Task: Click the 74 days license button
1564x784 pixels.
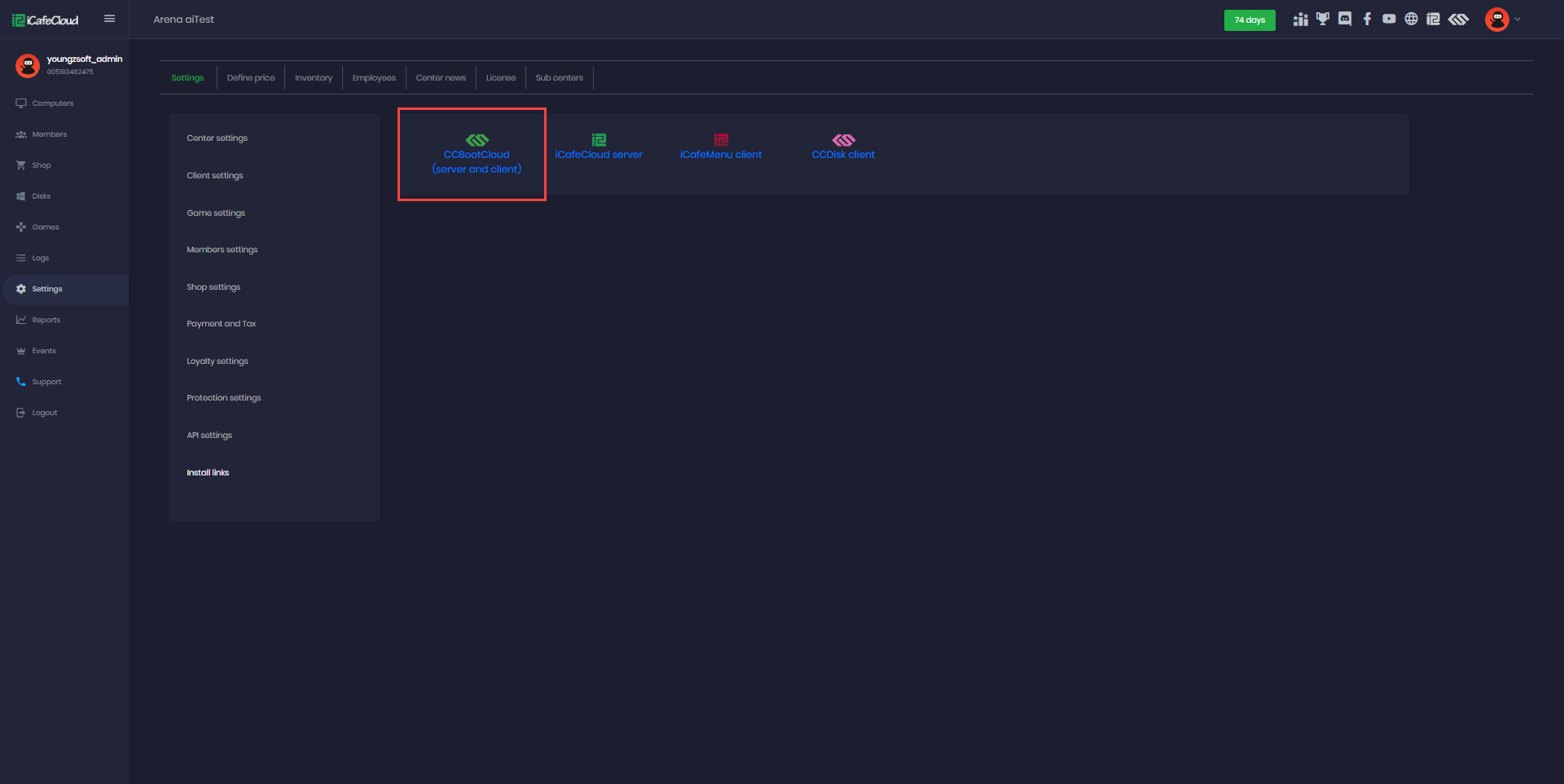Action: 1249,20
